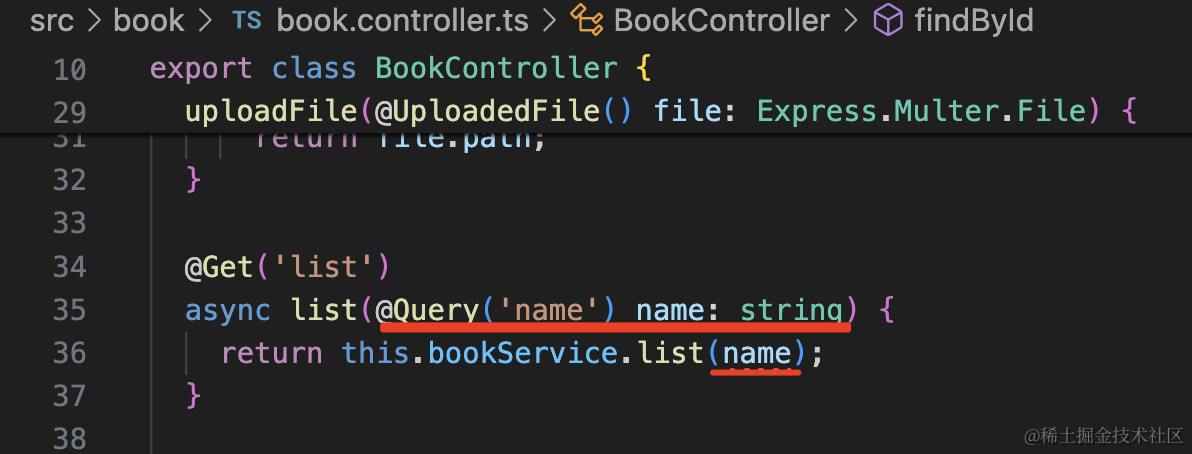Open the src folder breadcrumb
1192x454 pixels.
pyautogui.click(x=52, y=20)
